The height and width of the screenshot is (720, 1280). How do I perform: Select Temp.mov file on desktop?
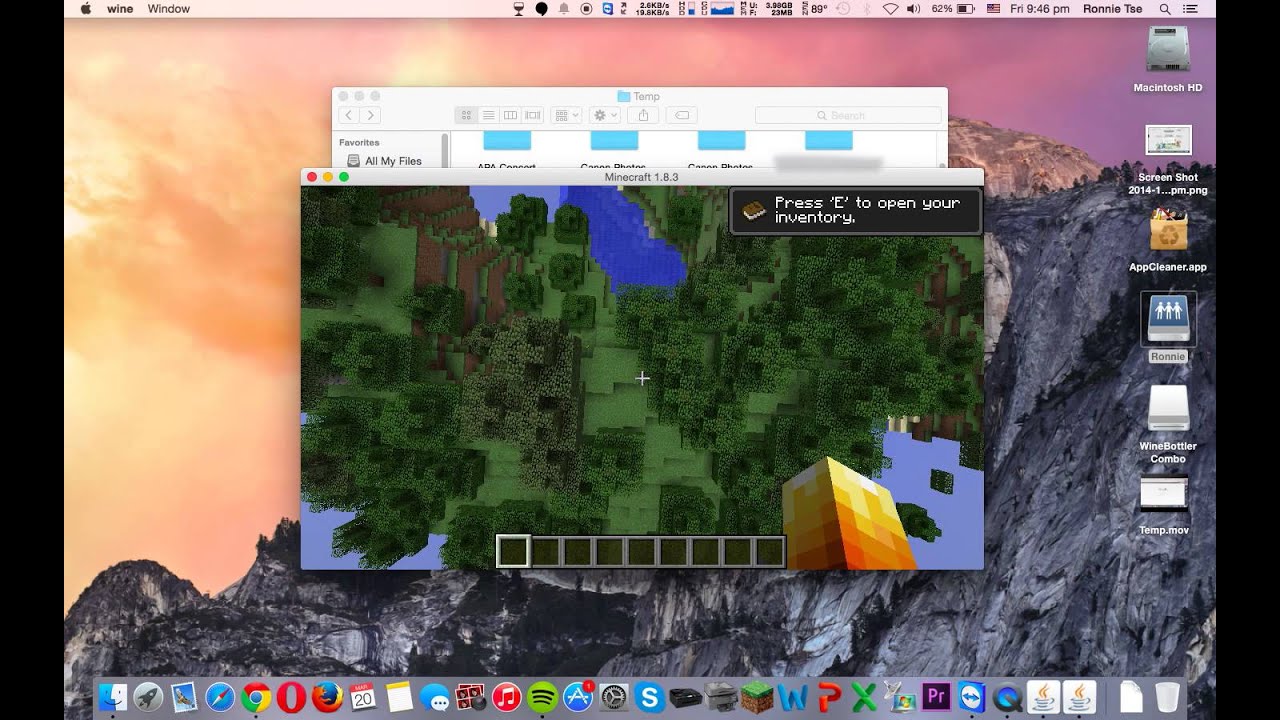1164,505
